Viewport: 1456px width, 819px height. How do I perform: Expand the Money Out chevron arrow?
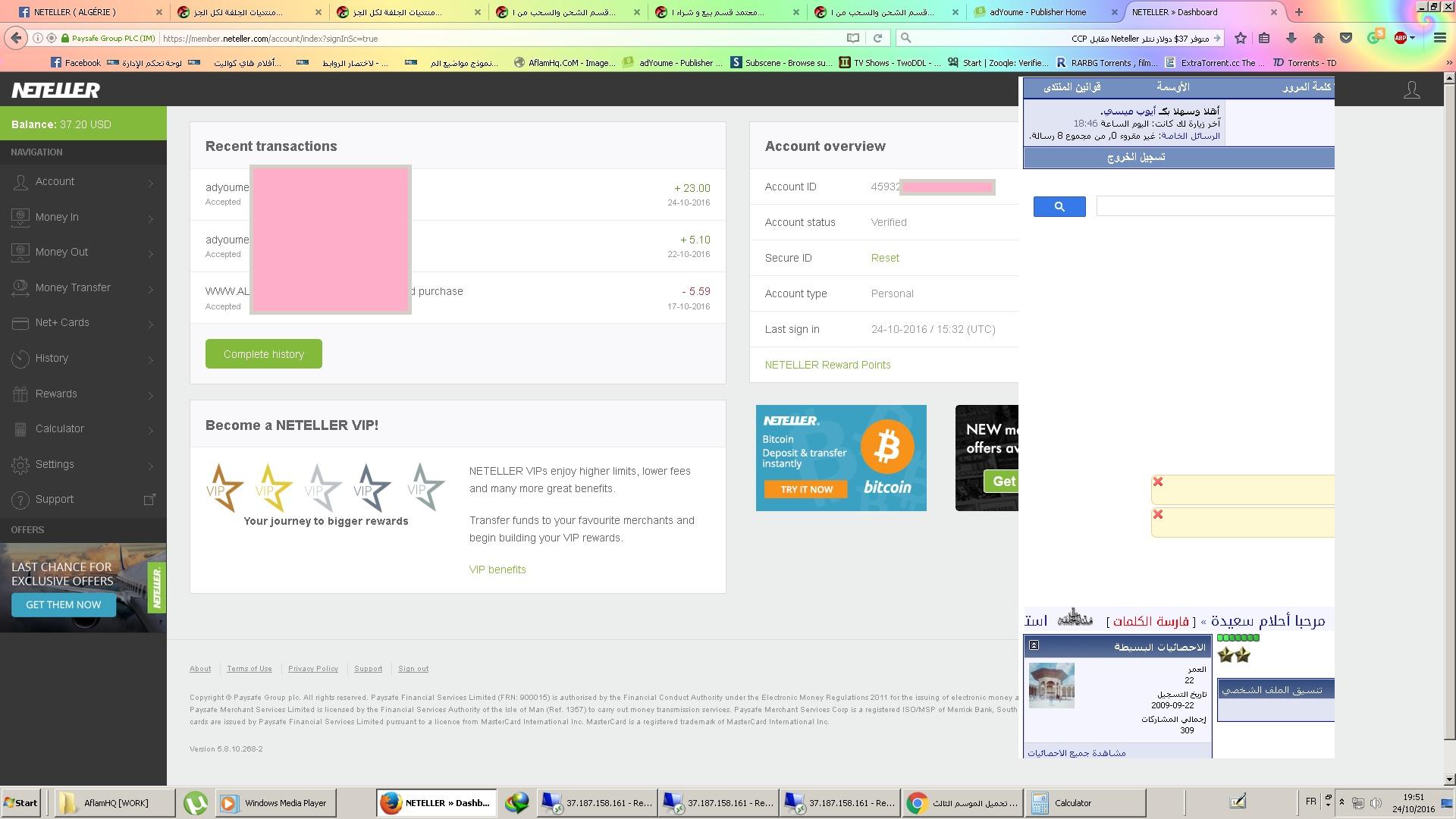[x=151, y=253]
